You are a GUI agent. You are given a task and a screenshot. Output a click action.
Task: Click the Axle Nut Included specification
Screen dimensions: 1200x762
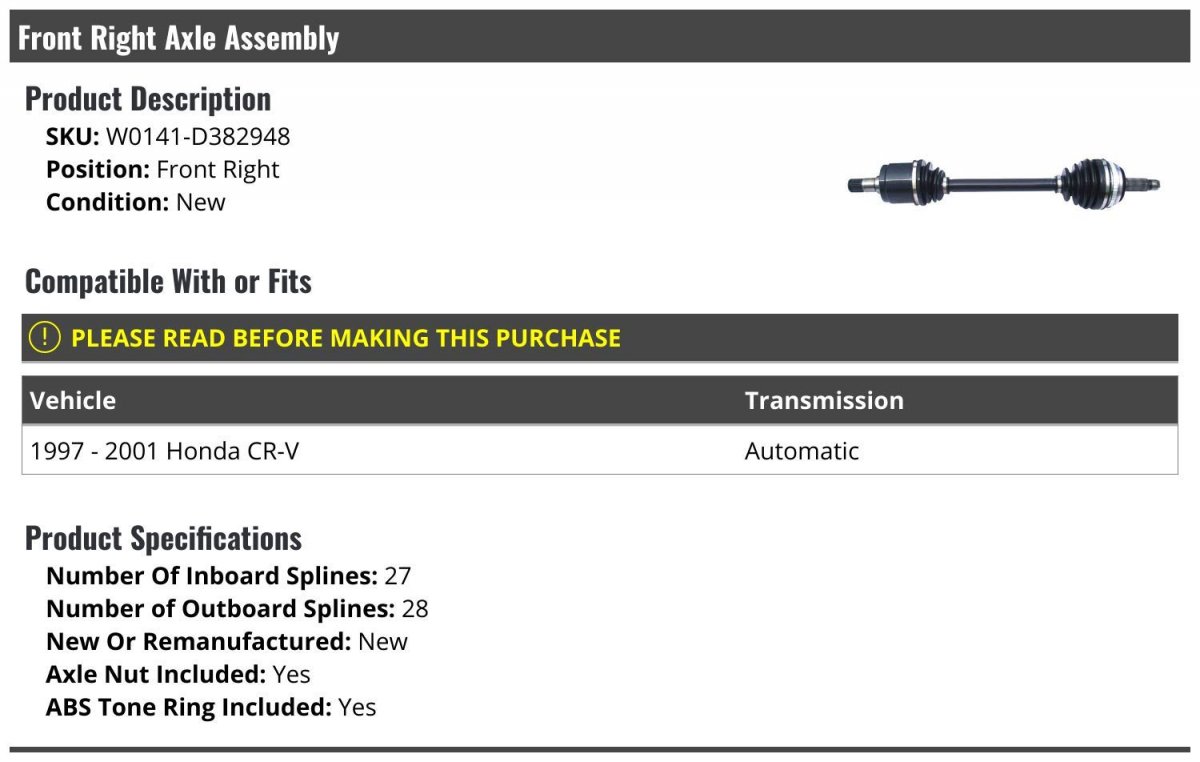pyautogui.click(x=179, y=674)
